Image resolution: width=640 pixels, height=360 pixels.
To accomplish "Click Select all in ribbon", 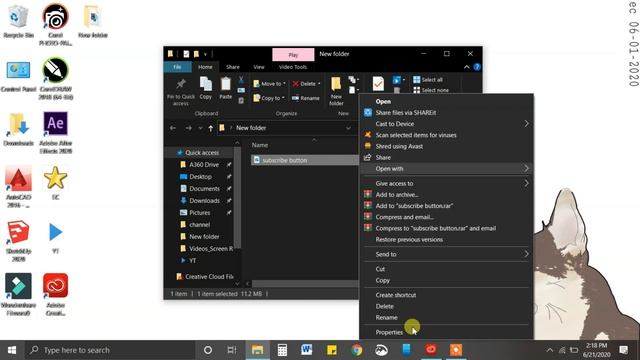I will (x=428, y=80).
